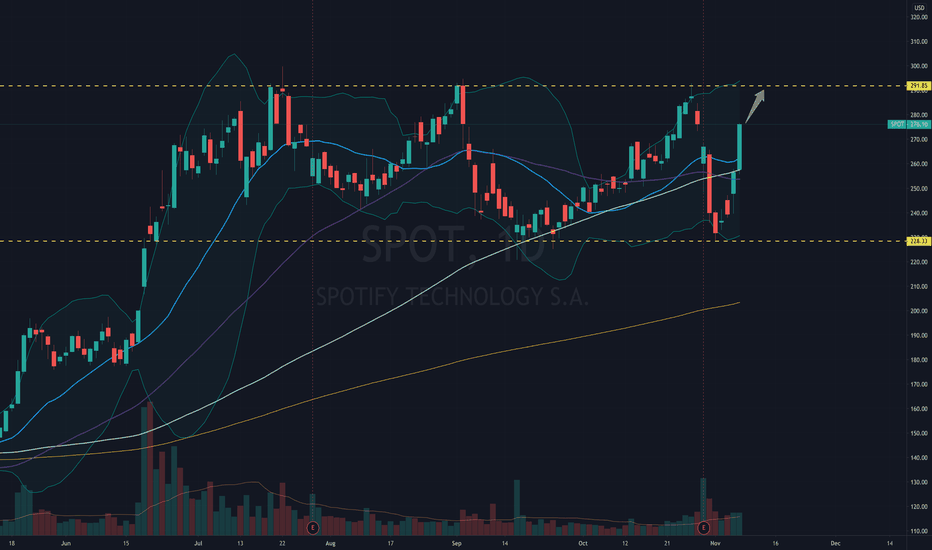
Task: Click the 310.00 price axis label
Action: coord(918,42)
